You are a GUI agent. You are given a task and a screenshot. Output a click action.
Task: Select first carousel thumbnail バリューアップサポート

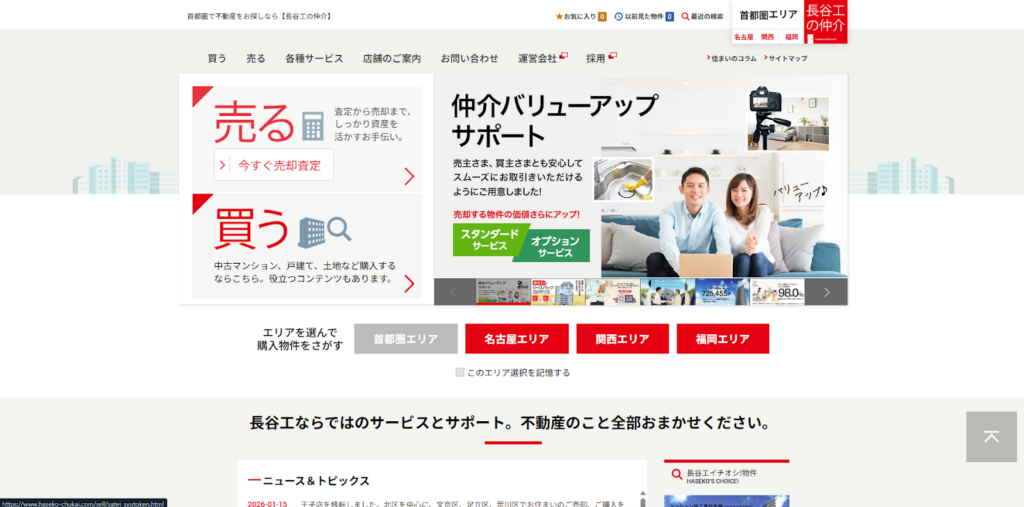pyautogui.click(x=503, y=292)
